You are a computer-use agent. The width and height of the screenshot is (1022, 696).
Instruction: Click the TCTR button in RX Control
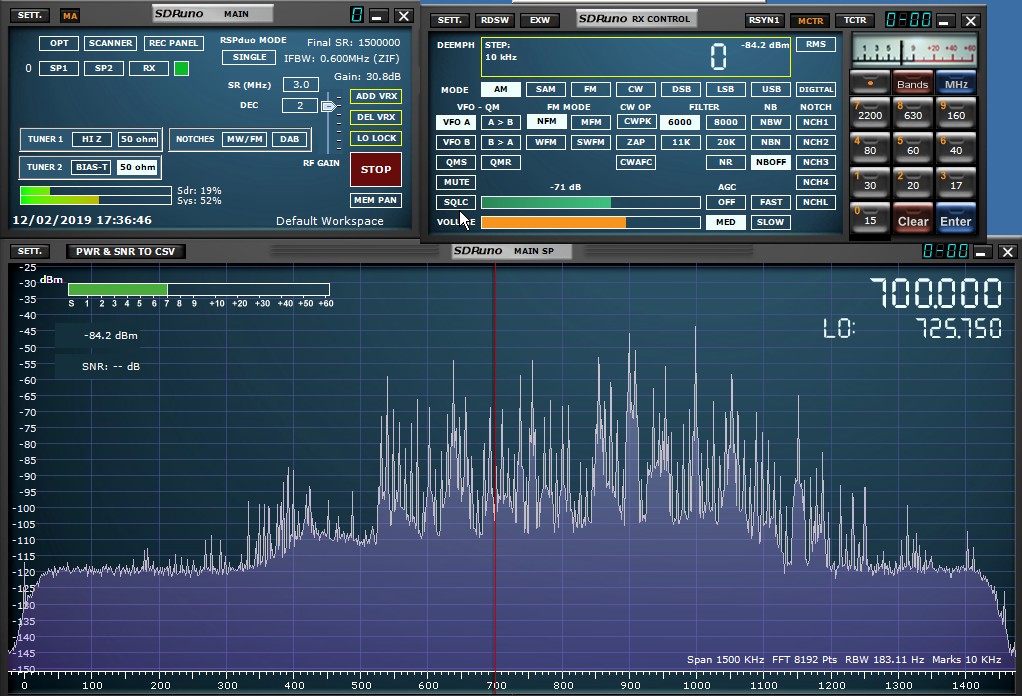(855, 20)
